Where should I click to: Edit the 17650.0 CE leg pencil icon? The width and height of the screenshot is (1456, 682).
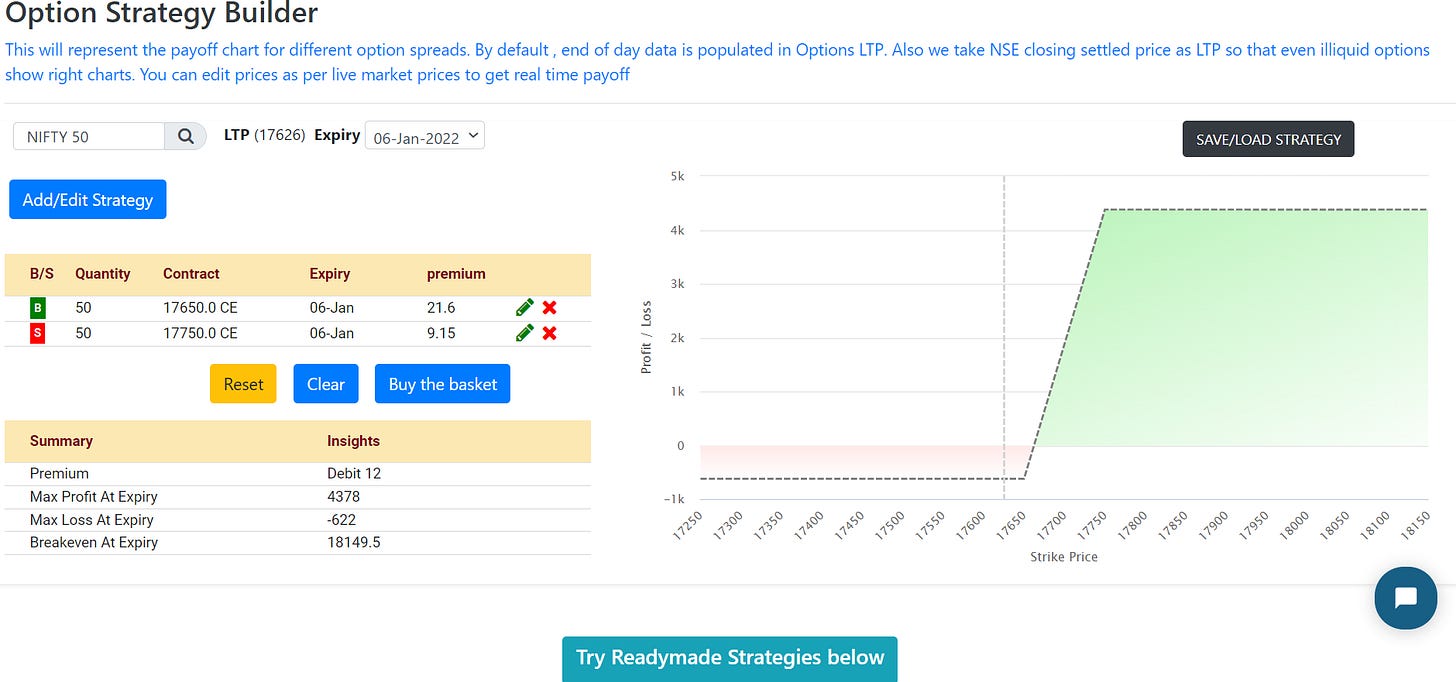pyautogui.click(x=524, y=308)
